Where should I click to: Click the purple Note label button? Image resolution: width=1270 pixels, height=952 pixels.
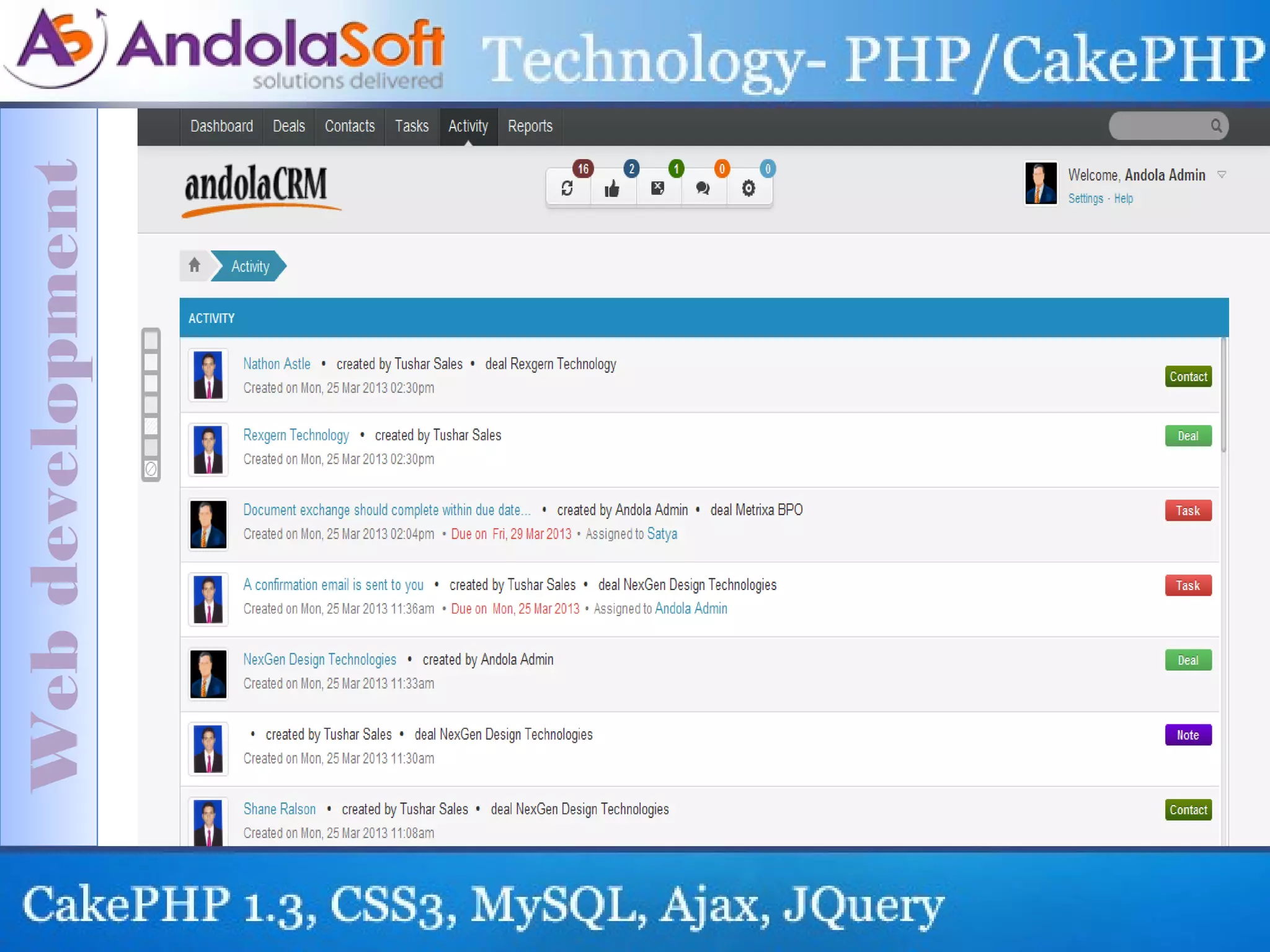pos(1188,735)
